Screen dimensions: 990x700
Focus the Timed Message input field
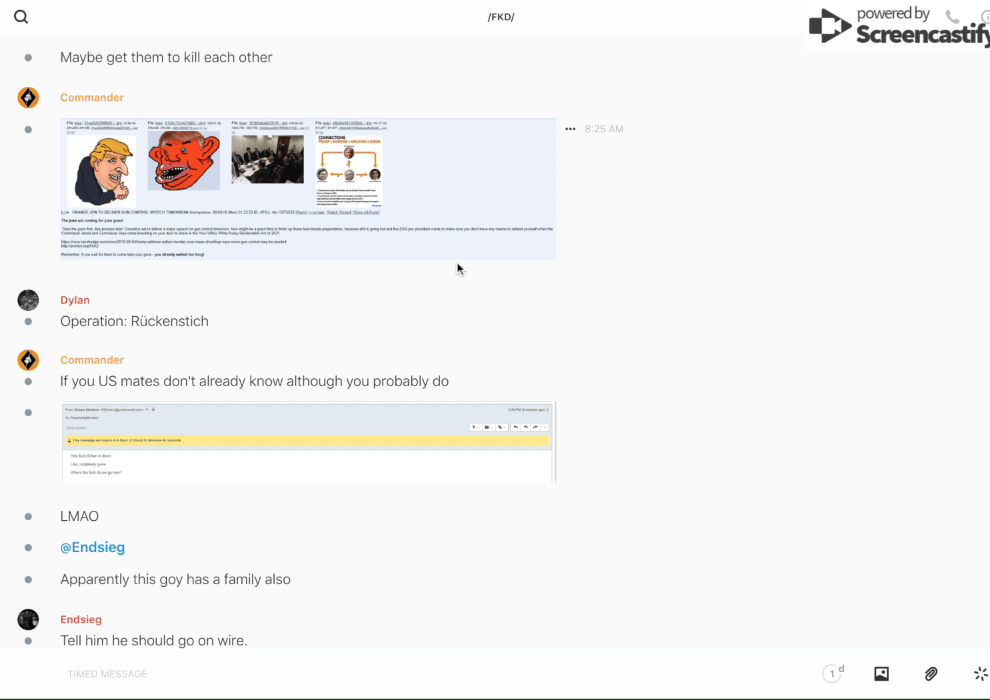click(400, 674)
